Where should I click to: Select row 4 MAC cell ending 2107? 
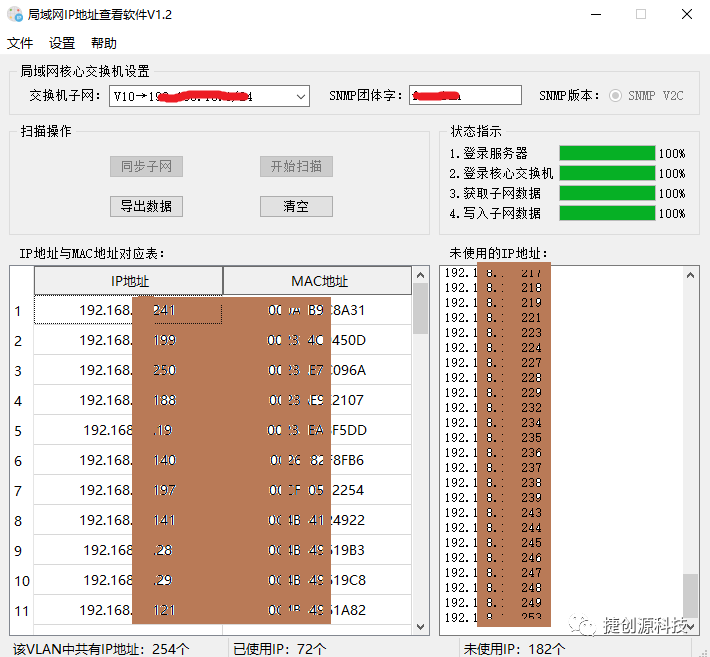tap(317, 400)
